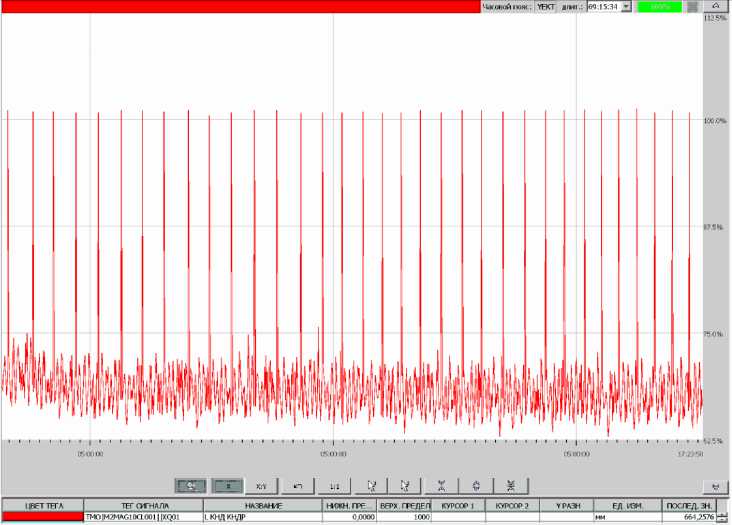Collapse the top panel with up arrow
732x525 pixels.
click(716, 6)
